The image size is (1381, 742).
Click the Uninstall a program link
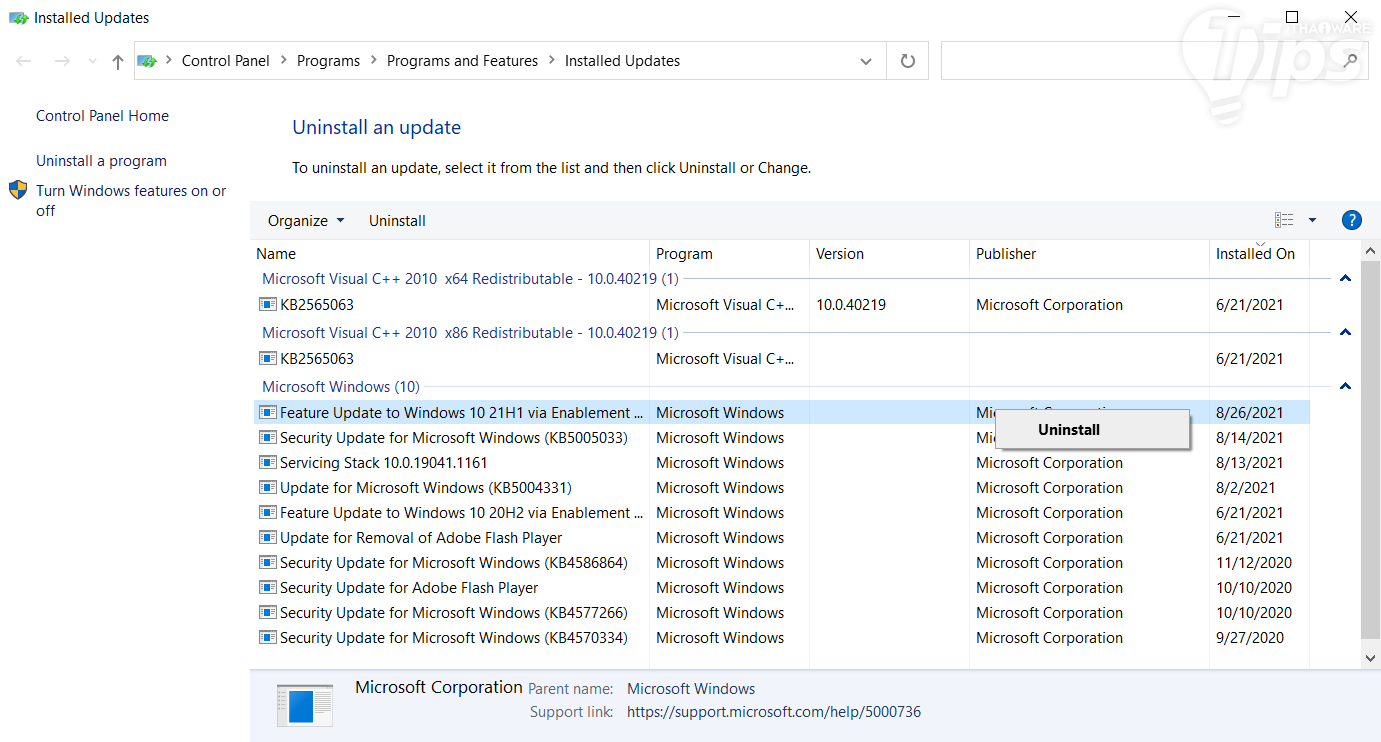(x=101, y=161)
